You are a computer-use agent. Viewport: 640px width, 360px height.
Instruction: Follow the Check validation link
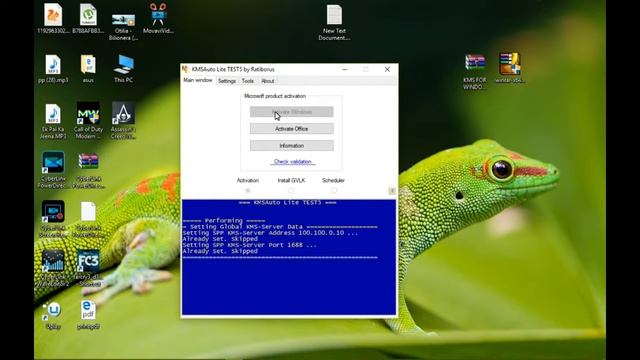(x=293, y=162)
